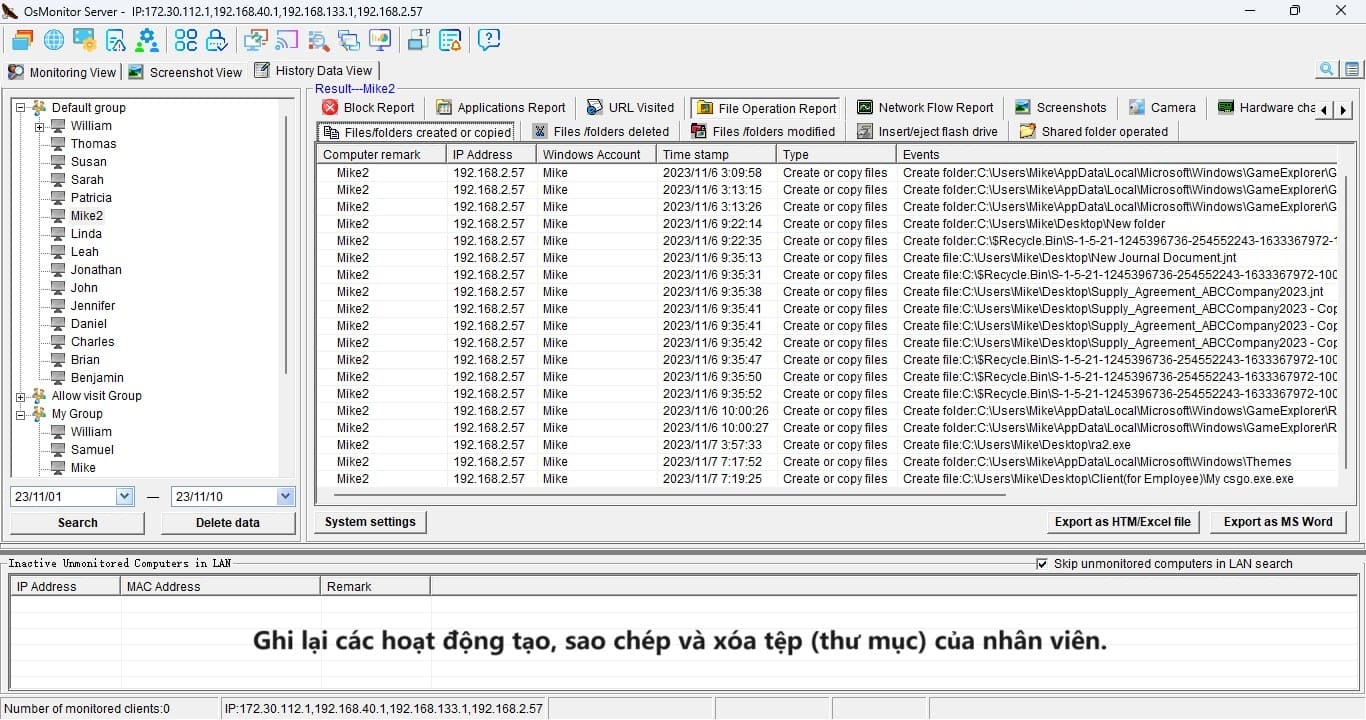Image resolution: width=1366 pixels, height=720 pixels.
Task: Click the Delete data button
Action: [228, 523]
